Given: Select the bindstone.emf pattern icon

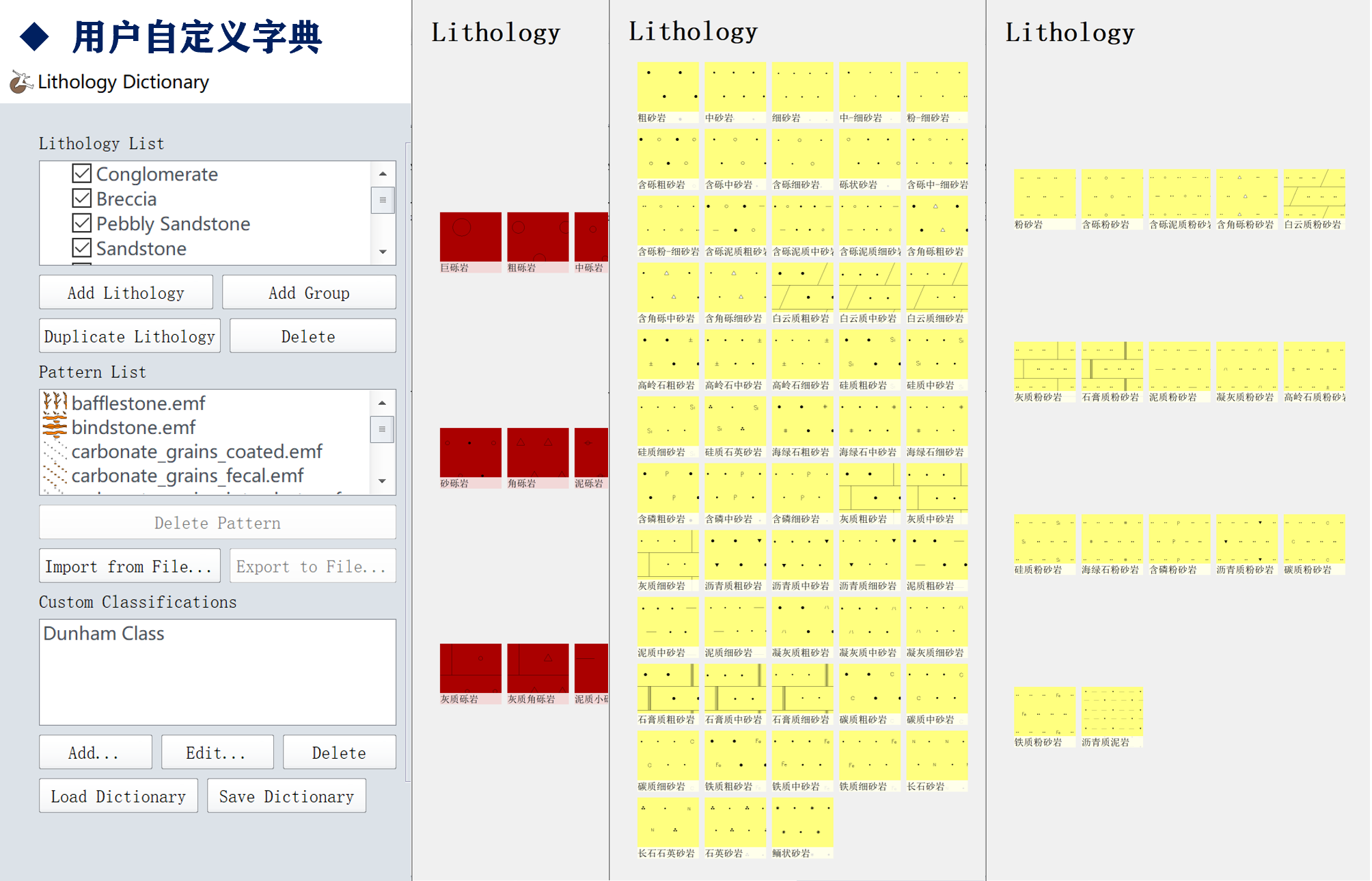Looking at the screenshot, I should (55, 426).
